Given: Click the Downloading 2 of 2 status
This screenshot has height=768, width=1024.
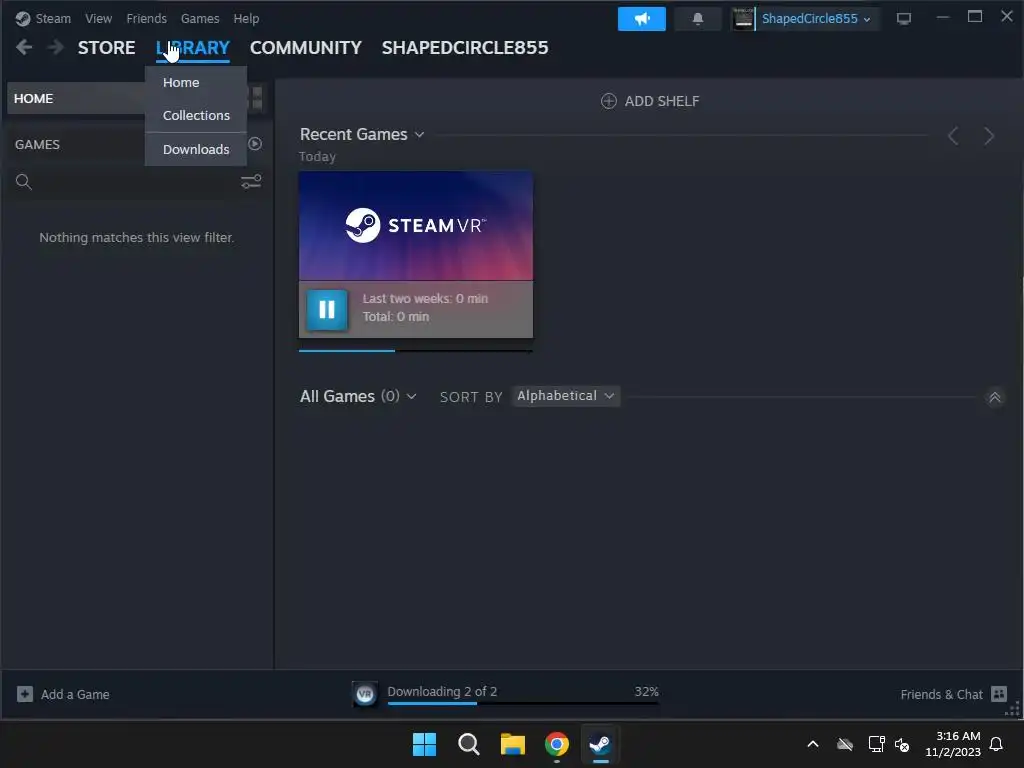Looking at the screenshot, I should (442, 692).
